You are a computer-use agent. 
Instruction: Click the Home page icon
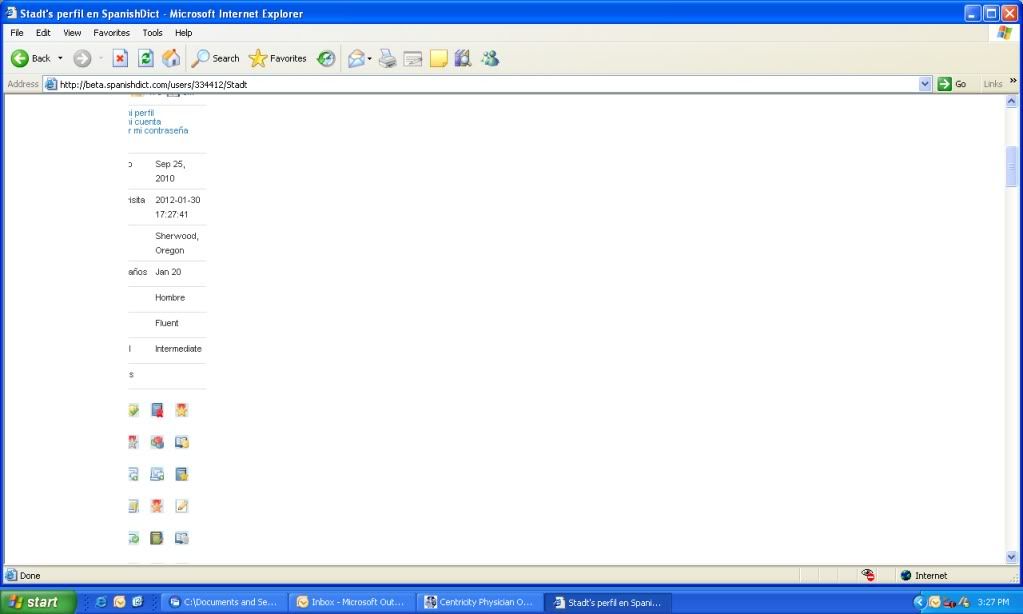170,58
